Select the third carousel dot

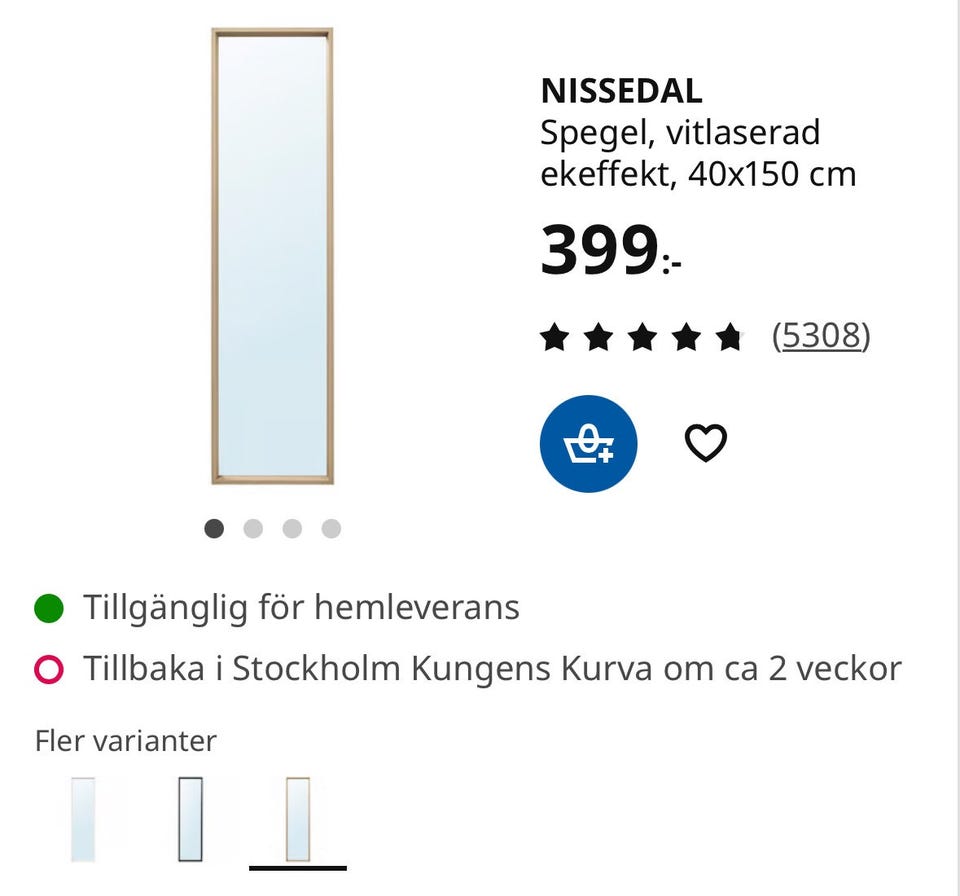coord(291,528)
